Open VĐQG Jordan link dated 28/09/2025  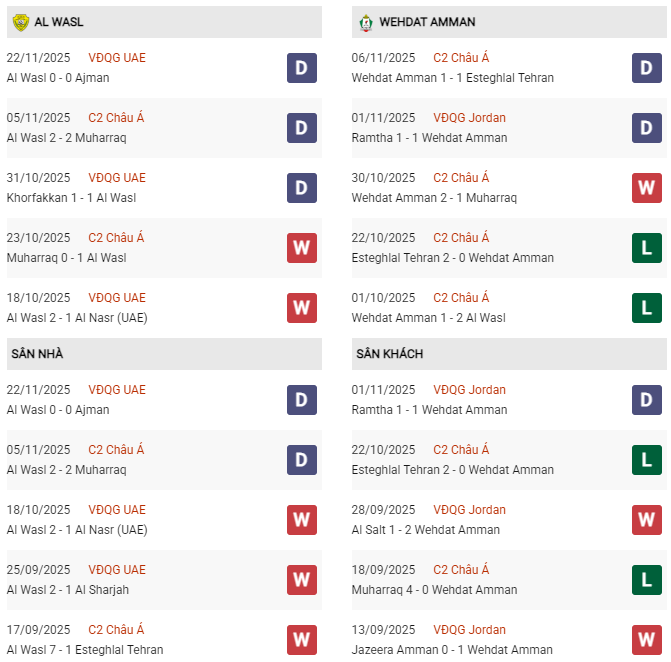pos(470,510)
